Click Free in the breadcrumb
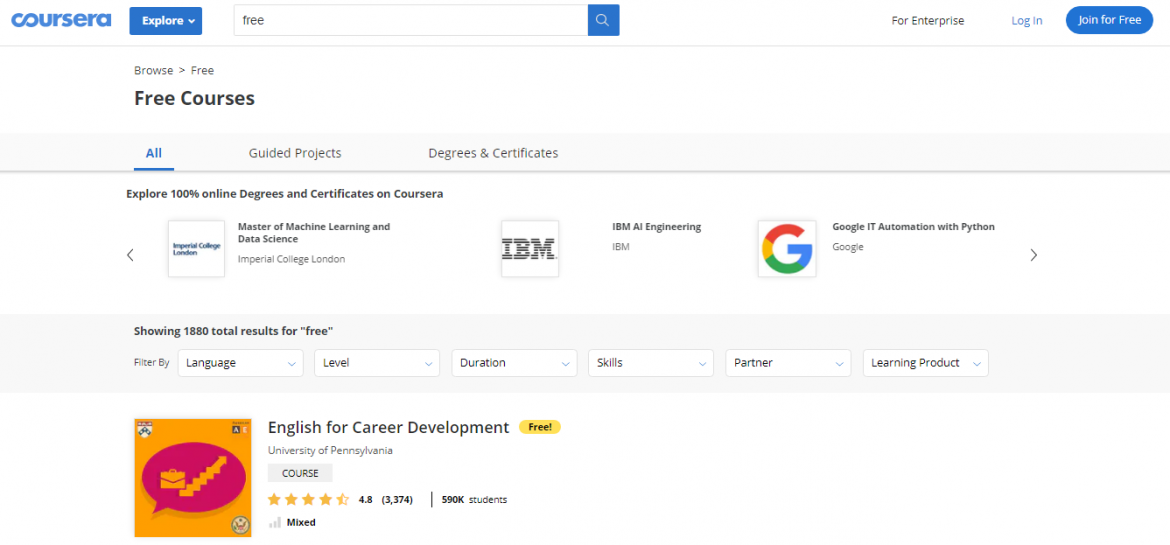Image resolution: width=1170 pixels, height=545 pixels. (202, 70)
